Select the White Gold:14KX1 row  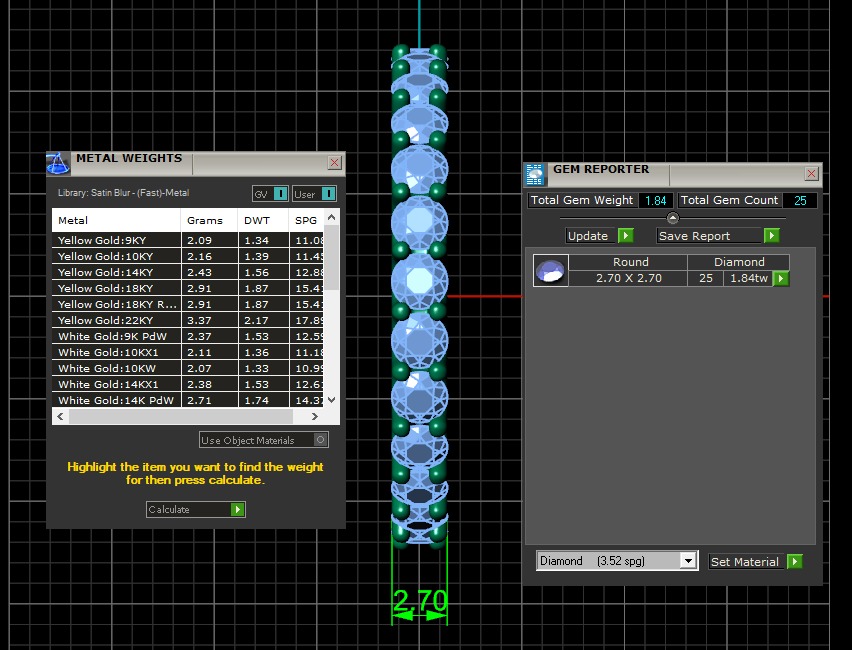tap(188, 384)
